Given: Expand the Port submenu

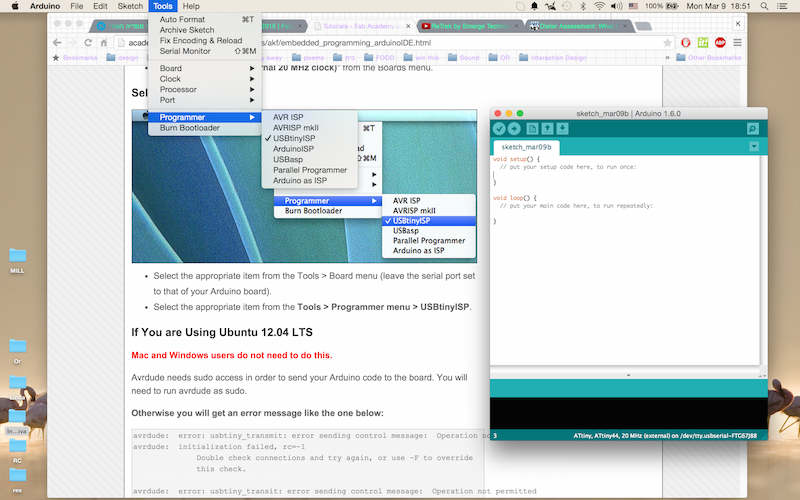Looking at the screenshot, I should tap(205, 100).
